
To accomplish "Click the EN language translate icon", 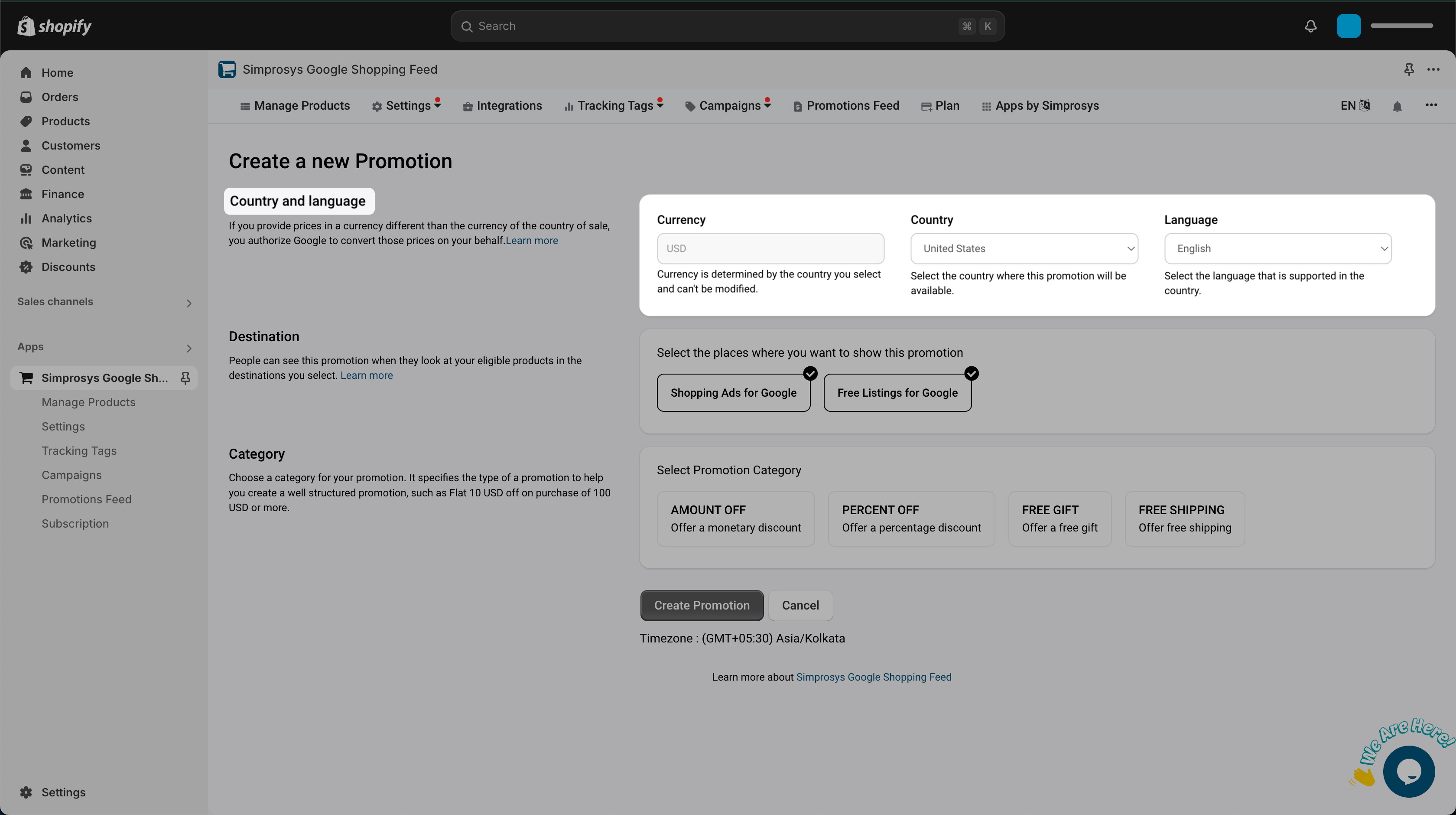I will [x=1365, y=106].
